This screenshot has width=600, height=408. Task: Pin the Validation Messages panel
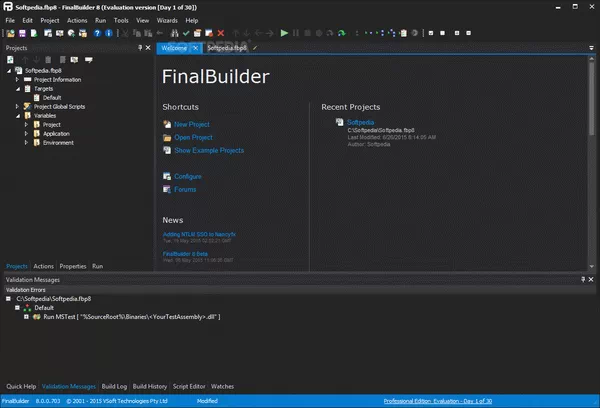pyautogui.click(x=583, y=280)
